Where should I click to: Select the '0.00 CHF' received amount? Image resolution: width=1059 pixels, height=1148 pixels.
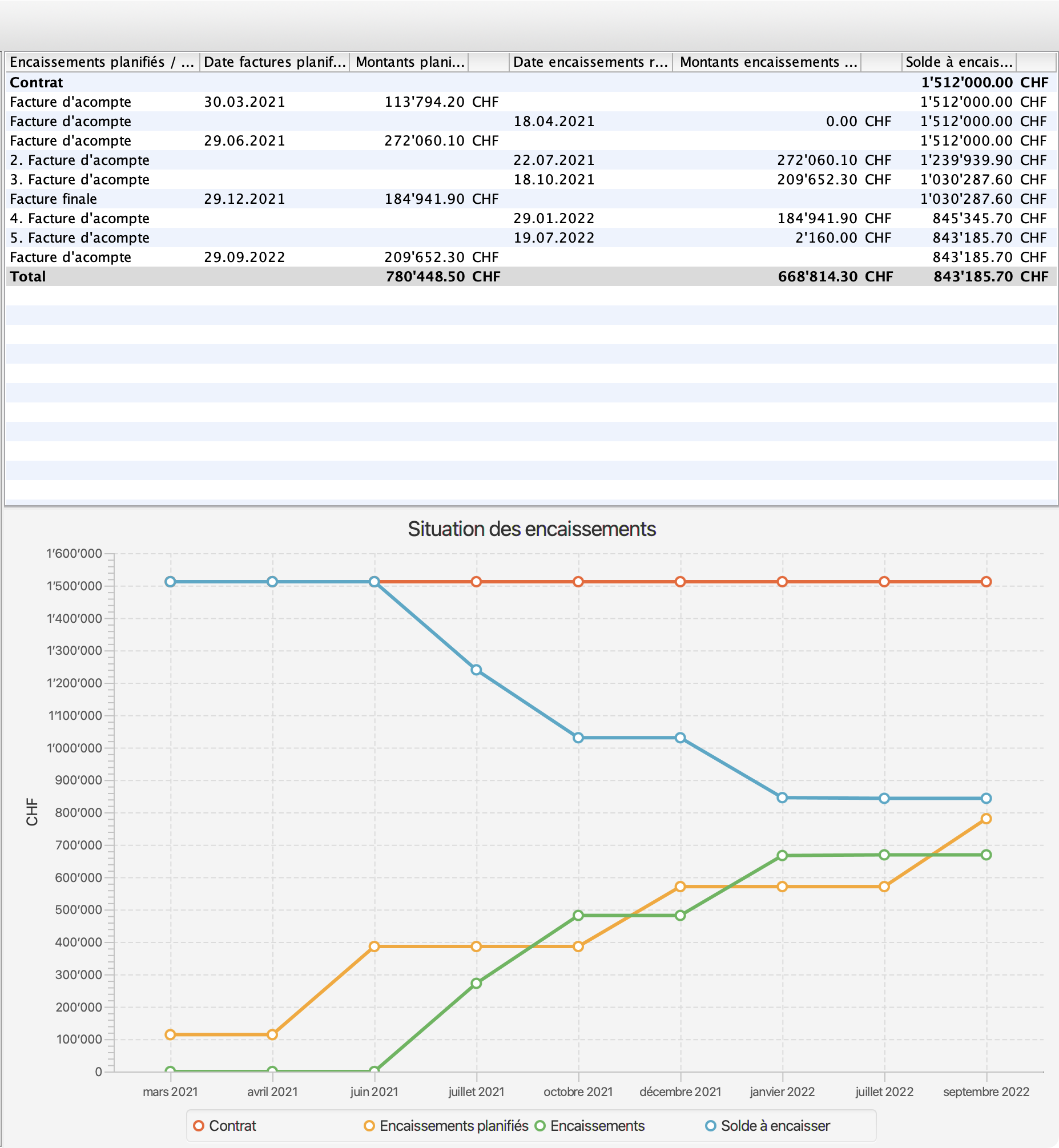point(859,122)
